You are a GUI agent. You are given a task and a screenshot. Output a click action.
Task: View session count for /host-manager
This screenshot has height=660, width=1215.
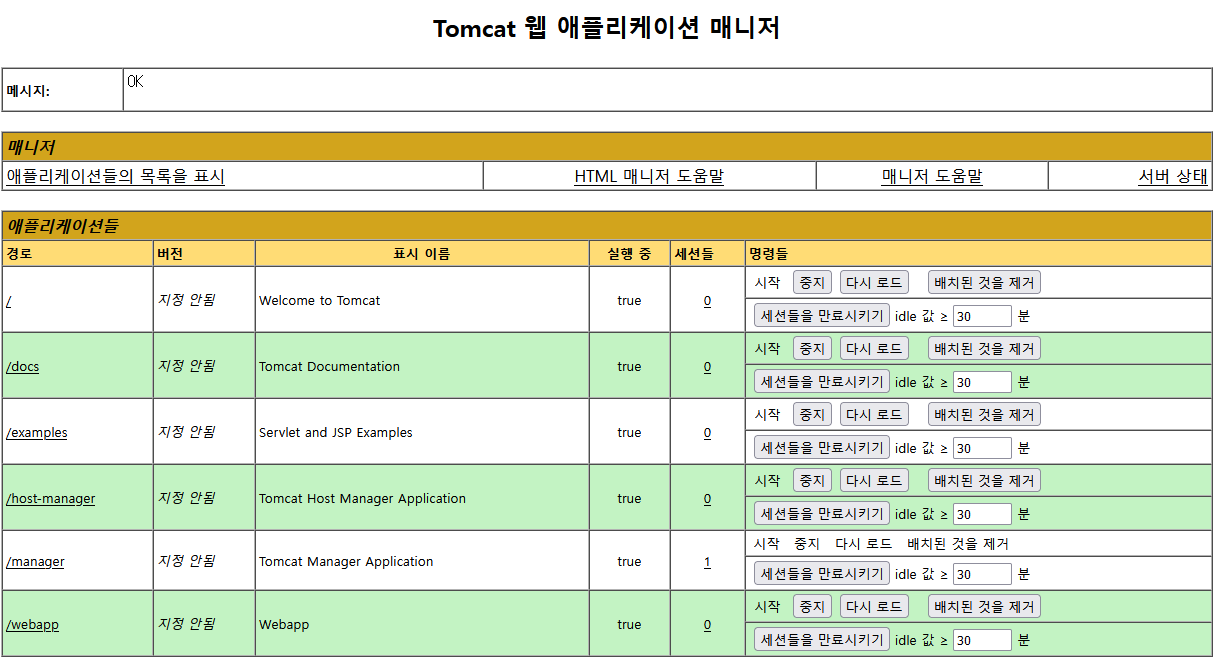[x=707, y=499]
